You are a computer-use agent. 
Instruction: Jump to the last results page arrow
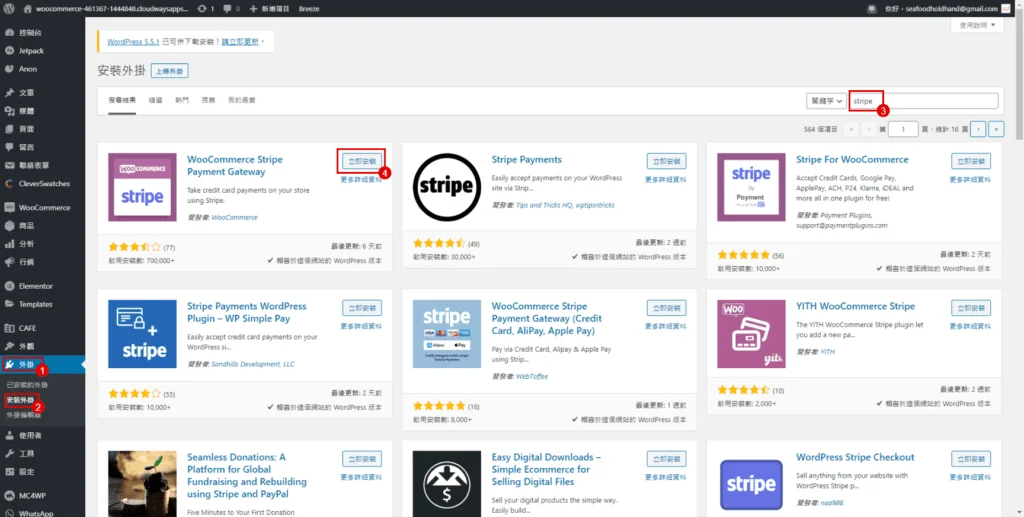point(996,129)
